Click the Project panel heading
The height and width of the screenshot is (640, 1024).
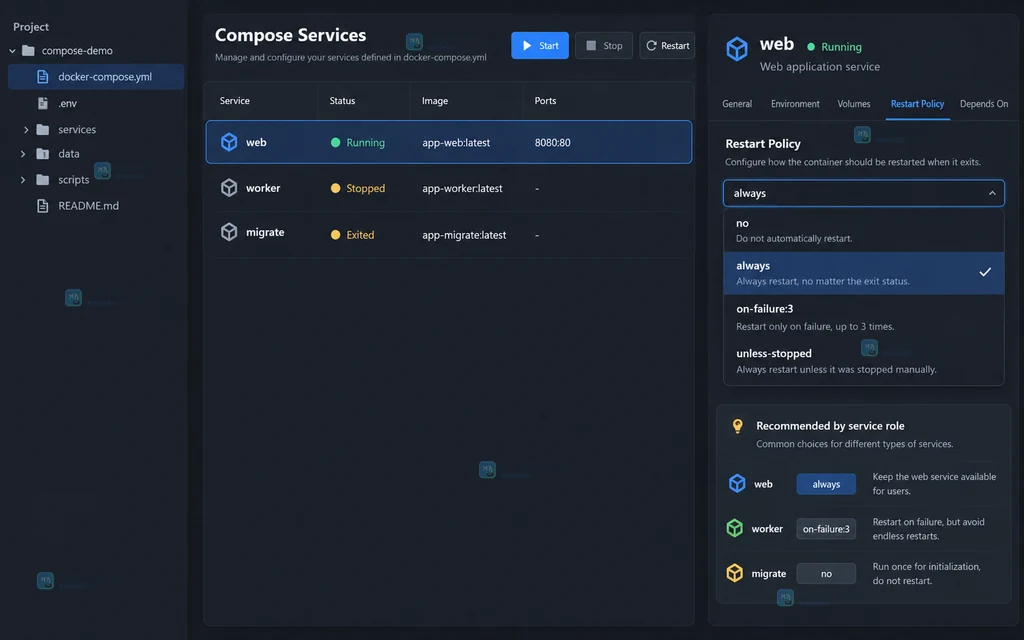(31, 27)
